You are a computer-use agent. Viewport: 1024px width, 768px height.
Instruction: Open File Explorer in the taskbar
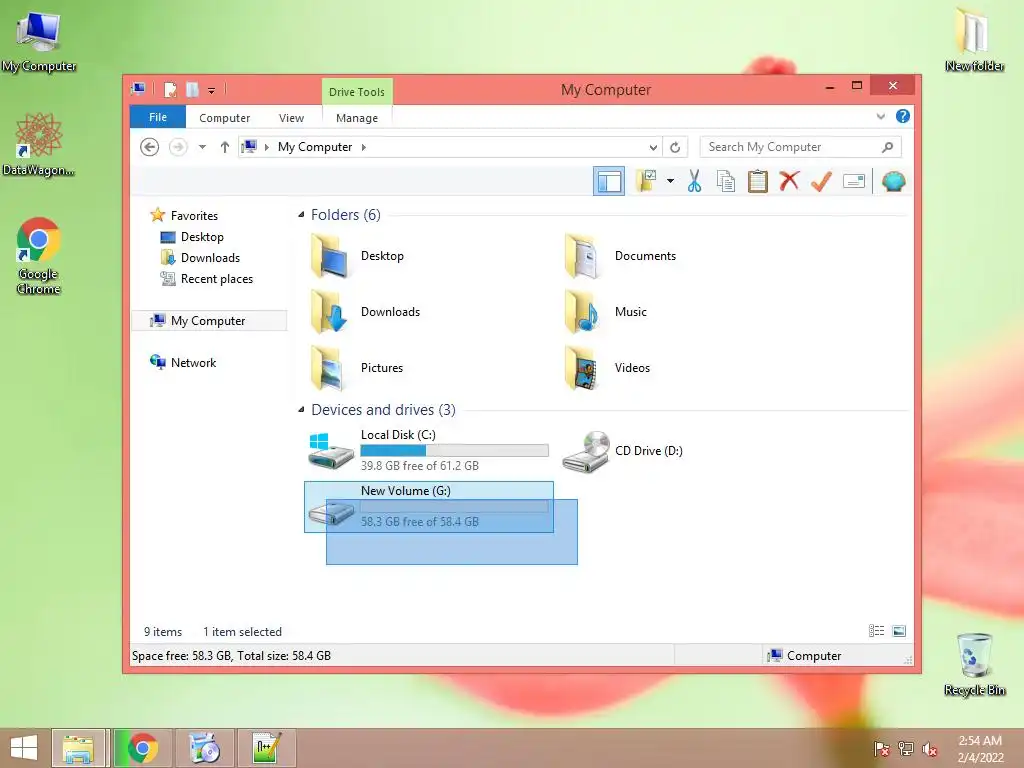coord(78,748)
